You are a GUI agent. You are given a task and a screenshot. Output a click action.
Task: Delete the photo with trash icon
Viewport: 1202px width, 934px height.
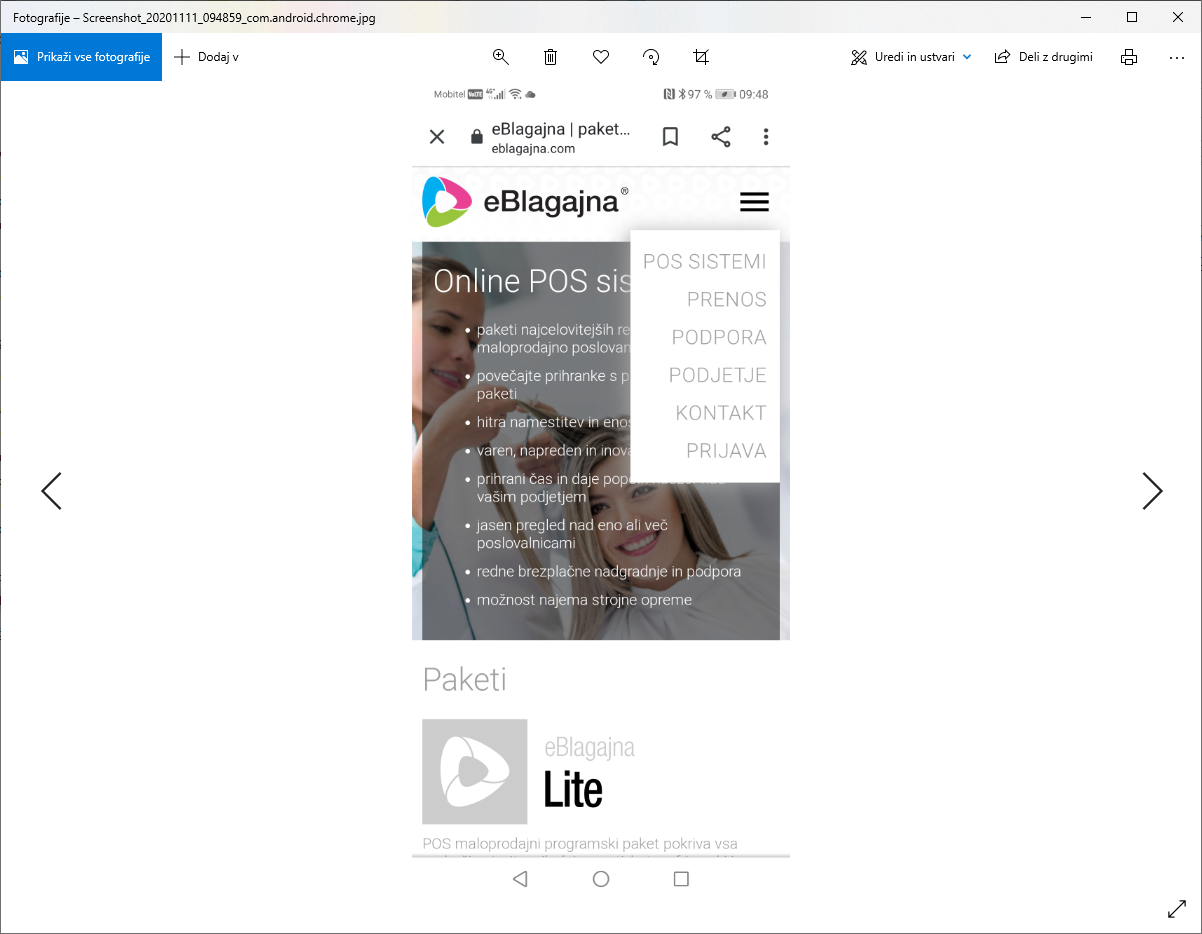(x=550, y=57)
